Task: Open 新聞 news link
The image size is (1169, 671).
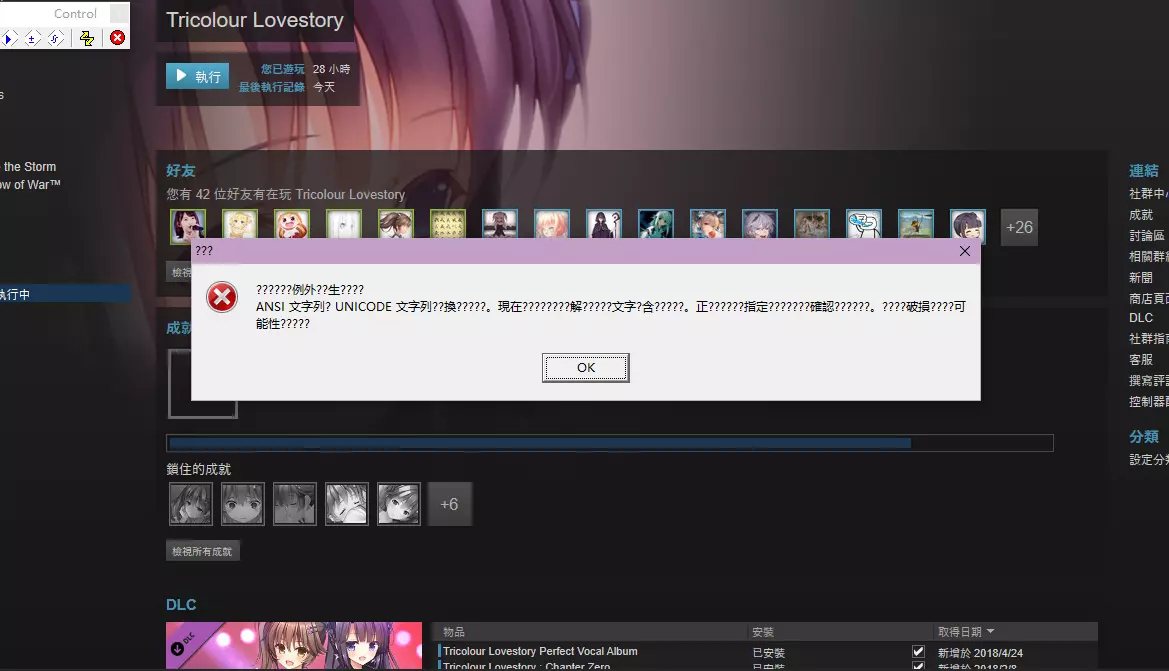Action: 1141,277
